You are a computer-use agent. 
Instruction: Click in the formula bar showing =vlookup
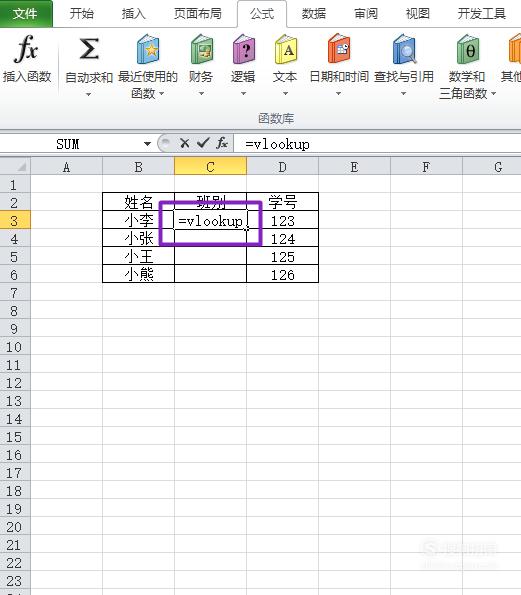(377, 144)
